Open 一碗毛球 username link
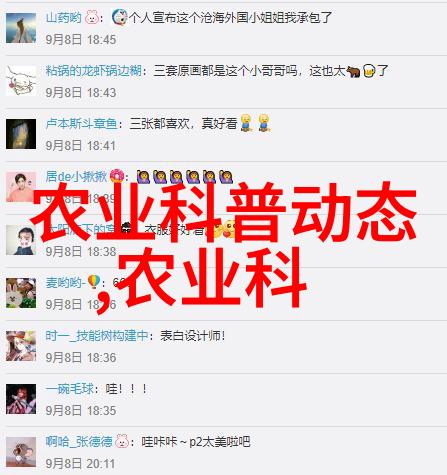The height and width of the screenshot is (475, 447). click(x=70, y=389)
